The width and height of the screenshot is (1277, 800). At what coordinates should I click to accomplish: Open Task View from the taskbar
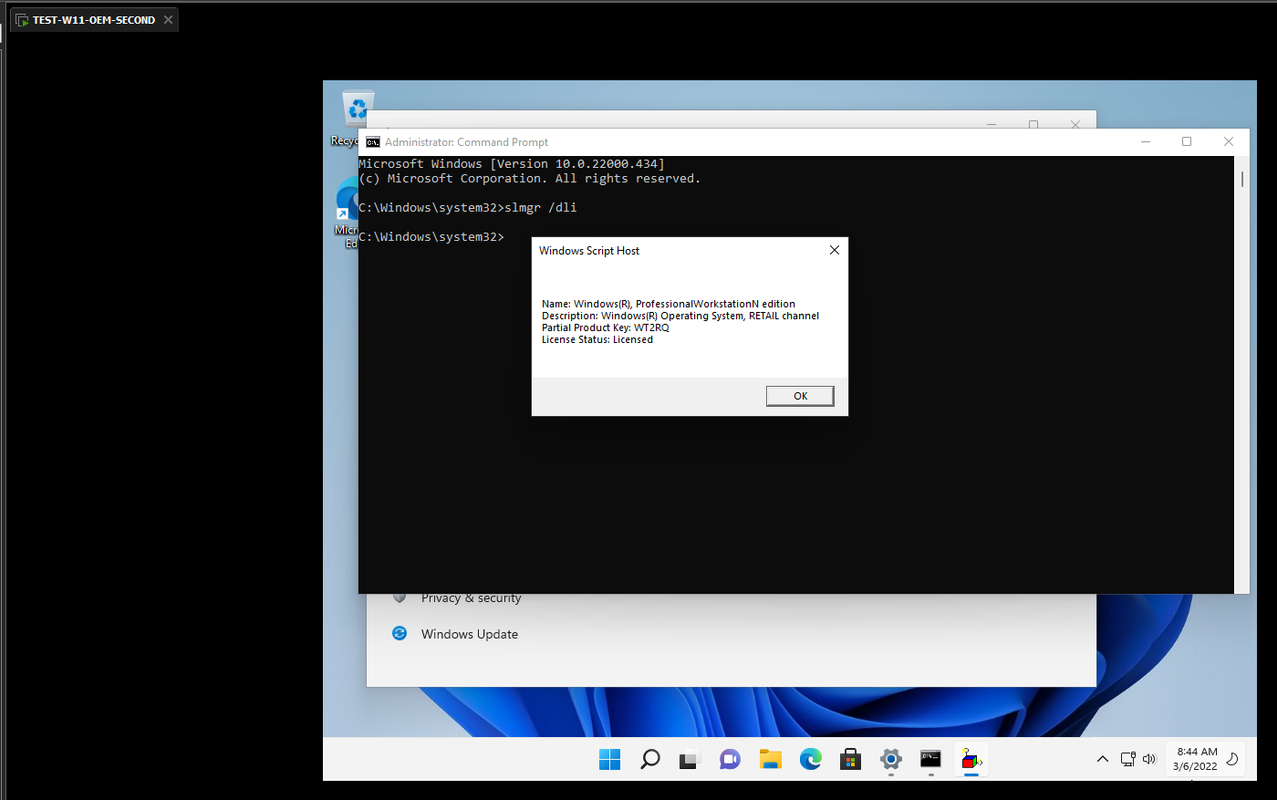(689, 760)
